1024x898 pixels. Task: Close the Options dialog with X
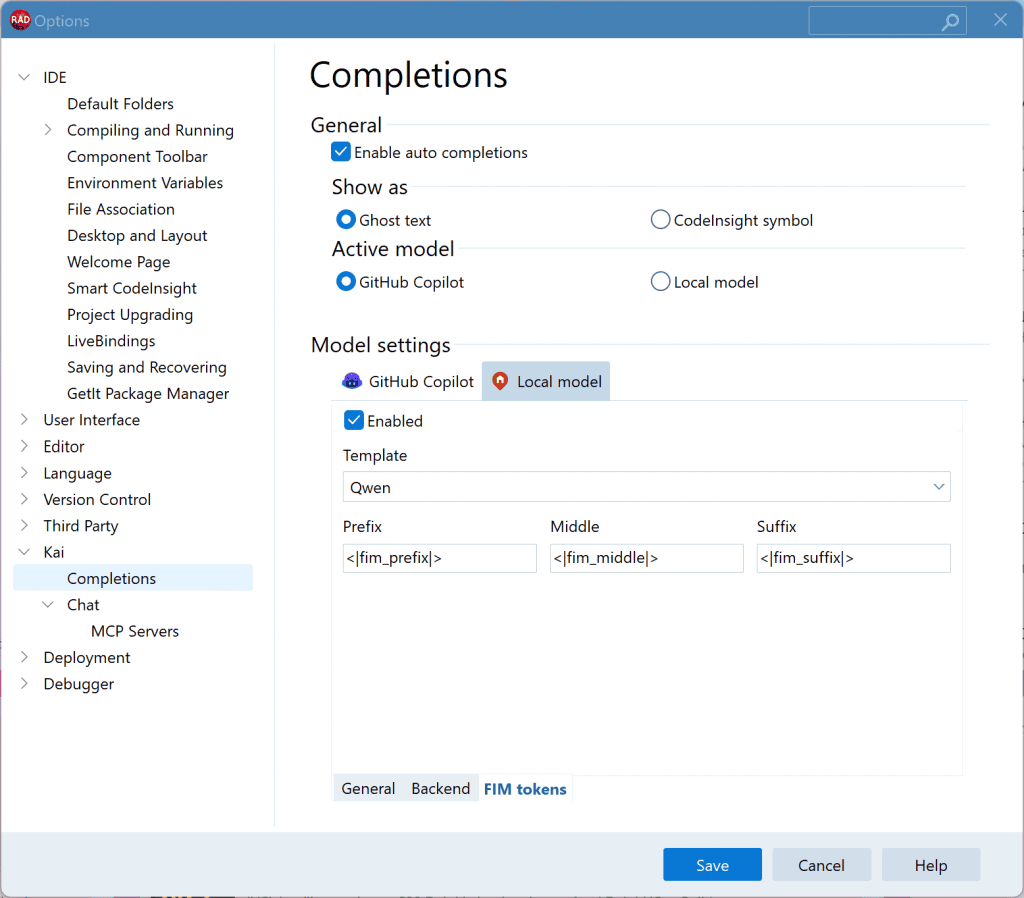[x=1000, y=20]
